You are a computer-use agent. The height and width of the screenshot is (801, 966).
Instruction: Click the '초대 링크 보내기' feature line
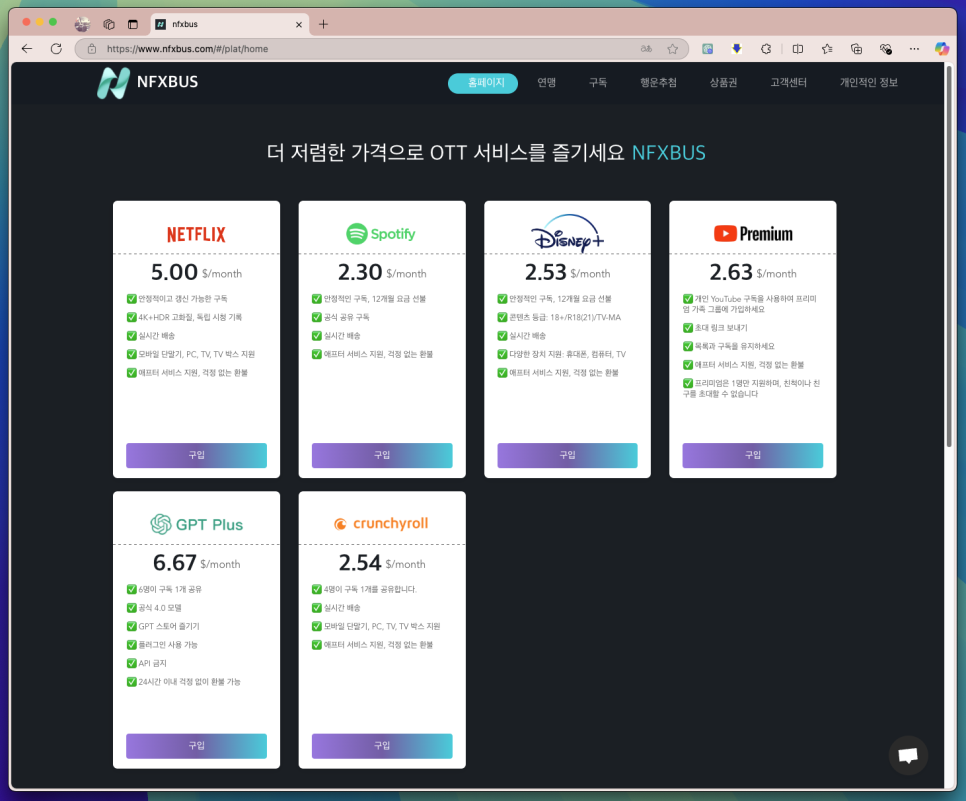[x=715, y=328]
